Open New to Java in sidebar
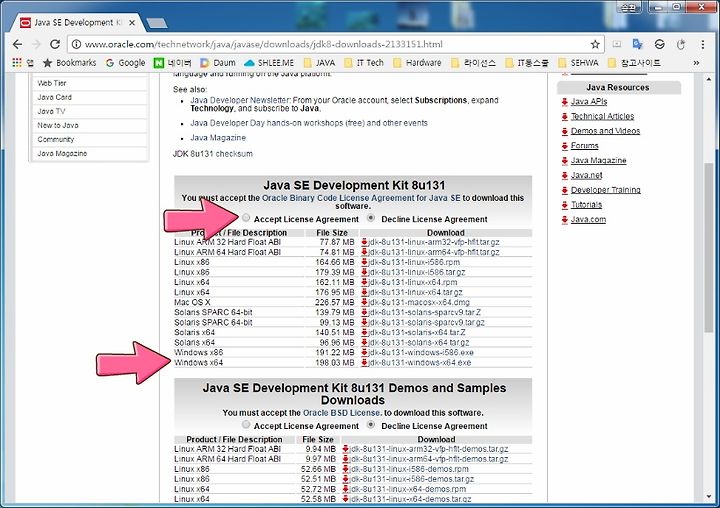720x508 pixels. click(x=58, y=125)
